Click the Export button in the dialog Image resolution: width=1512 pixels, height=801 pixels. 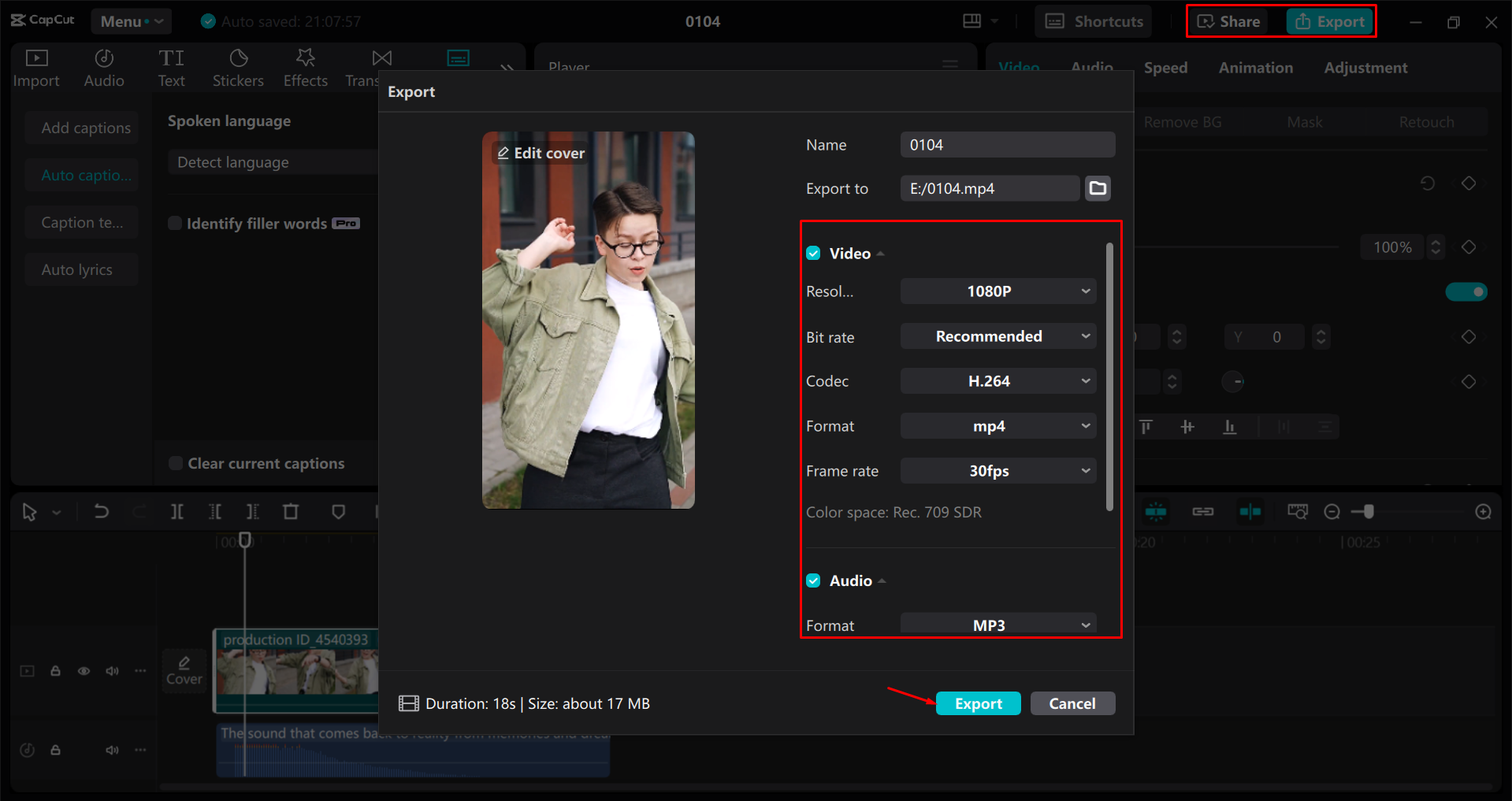(978, 703)
